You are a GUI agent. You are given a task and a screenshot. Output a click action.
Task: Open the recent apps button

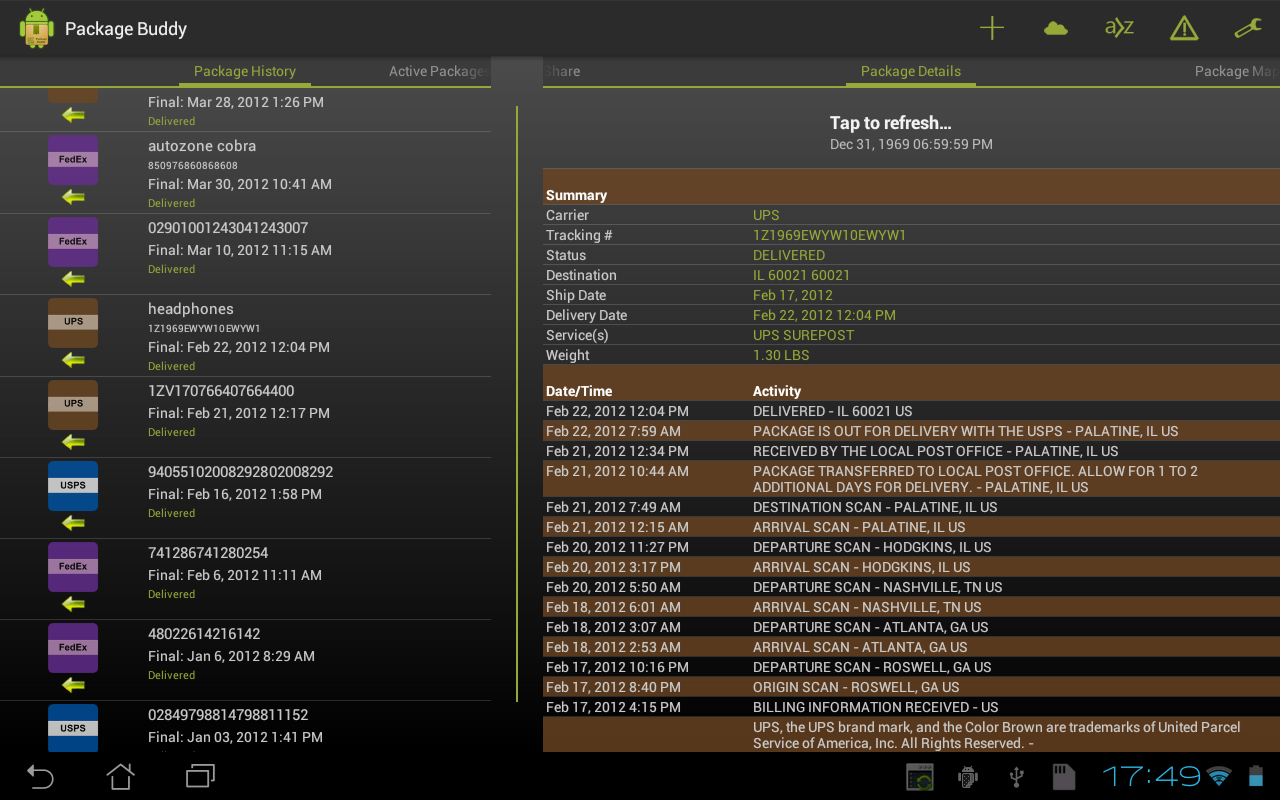pyautogui.click(x=201, y=776)
